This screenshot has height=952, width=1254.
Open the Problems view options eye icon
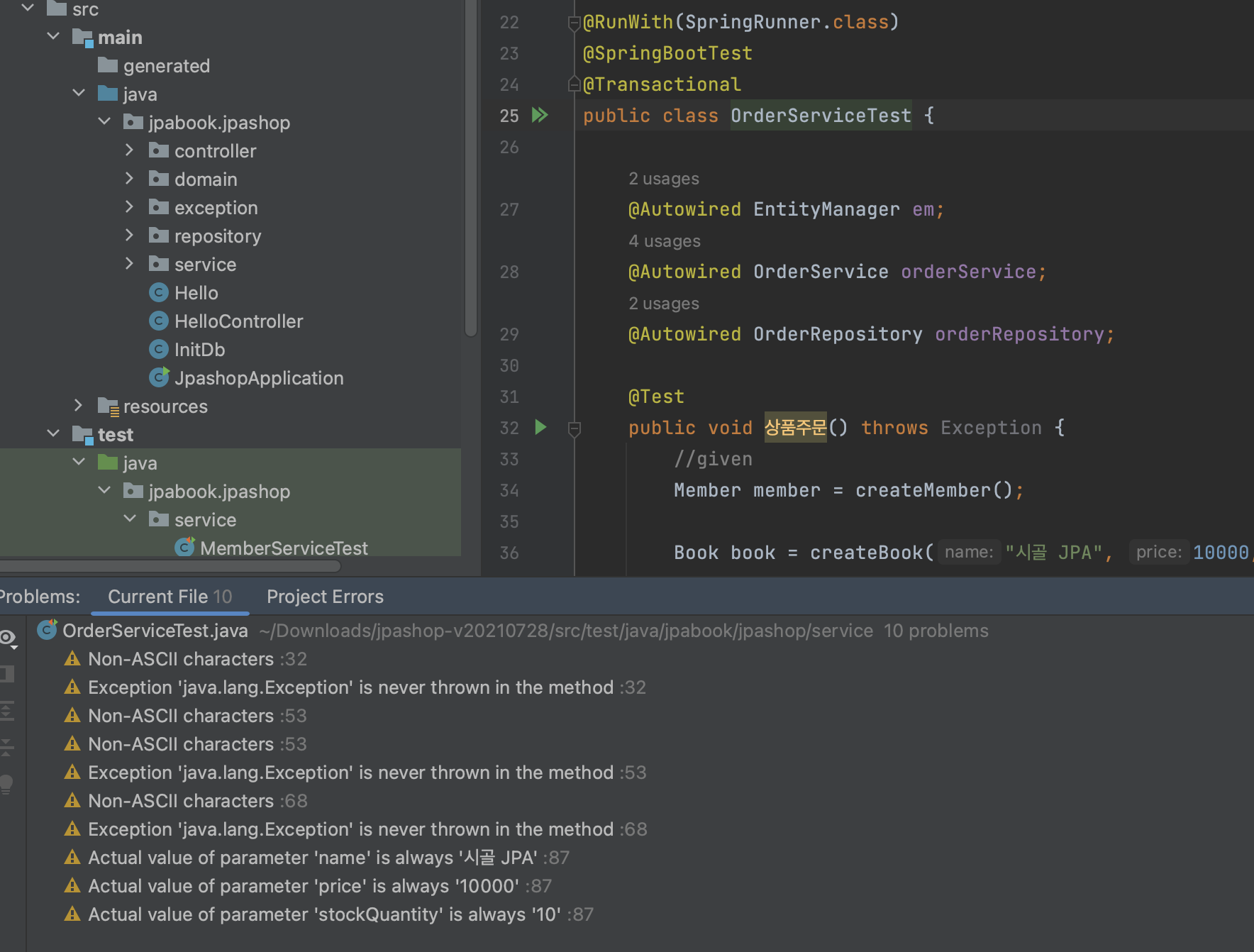pyautogui.click(x=9, y=638)
